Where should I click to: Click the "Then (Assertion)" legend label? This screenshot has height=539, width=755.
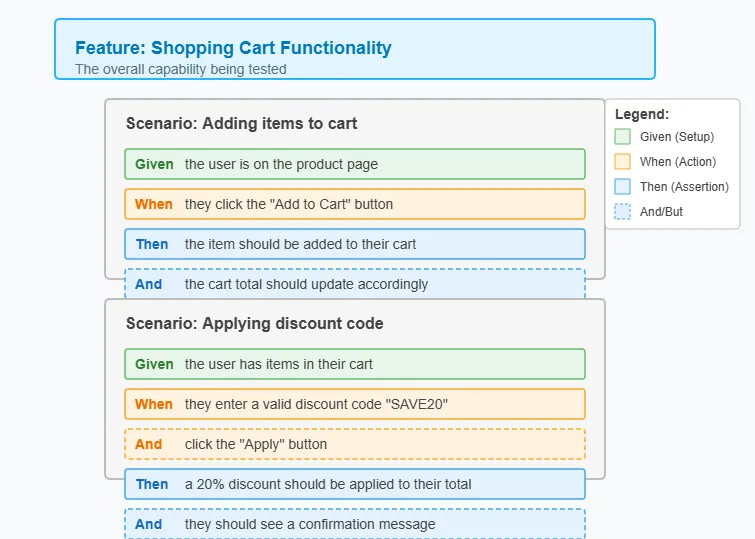coord(684,187)
